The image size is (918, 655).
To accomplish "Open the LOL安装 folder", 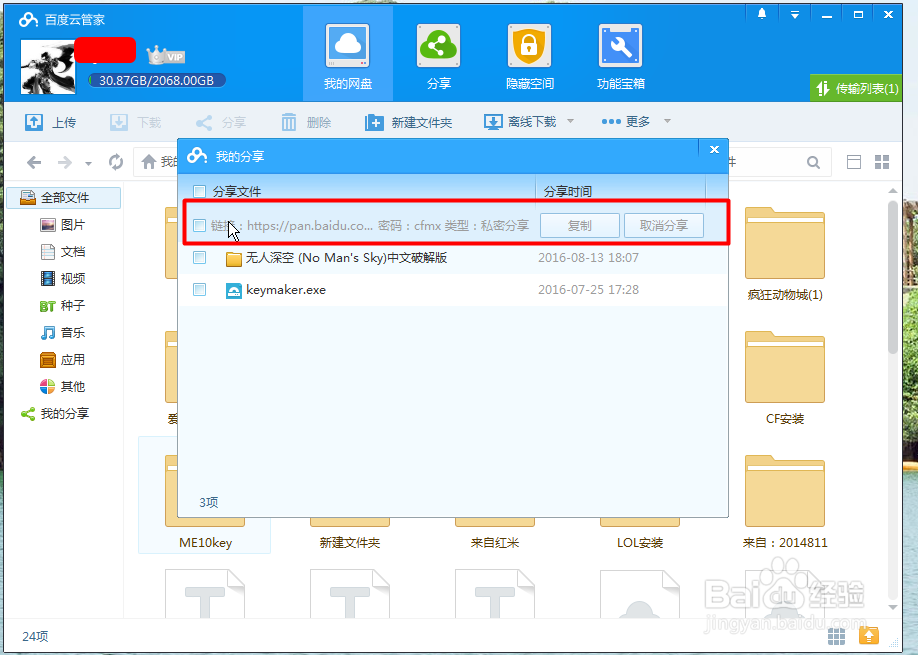I will click(639, 534).
